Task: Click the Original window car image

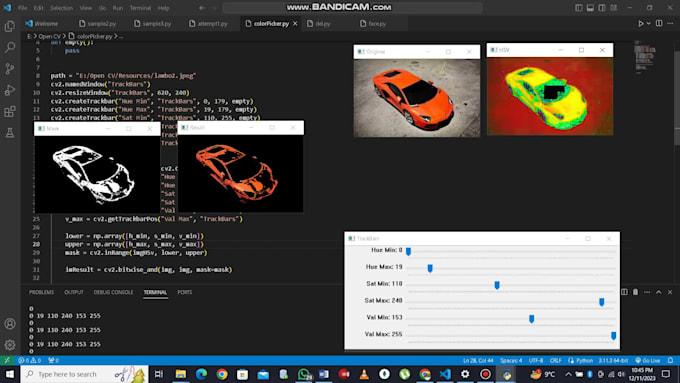Action: 417,98
